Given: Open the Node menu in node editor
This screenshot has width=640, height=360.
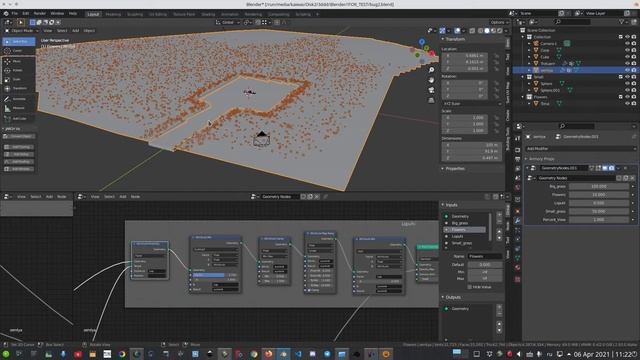Looking at the screenshot, I should pos(135,197).
